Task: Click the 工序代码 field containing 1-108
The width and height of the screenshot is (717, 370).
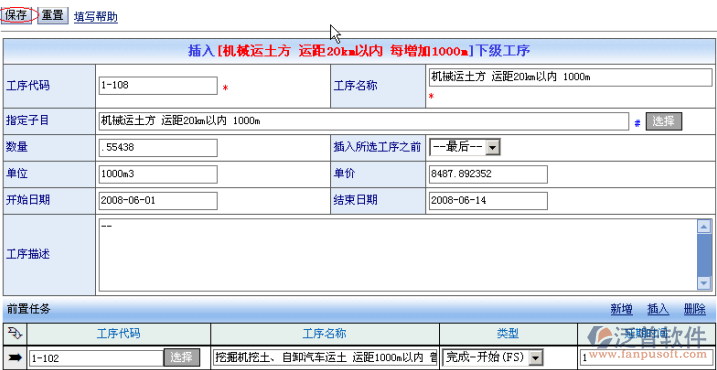Action: click(158, 86)
